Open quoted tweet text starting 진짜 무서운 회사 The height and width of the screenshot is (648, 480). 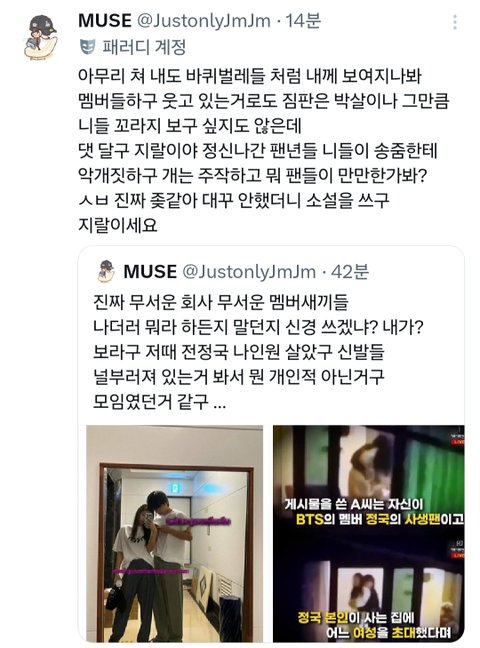tap(258, 351)
